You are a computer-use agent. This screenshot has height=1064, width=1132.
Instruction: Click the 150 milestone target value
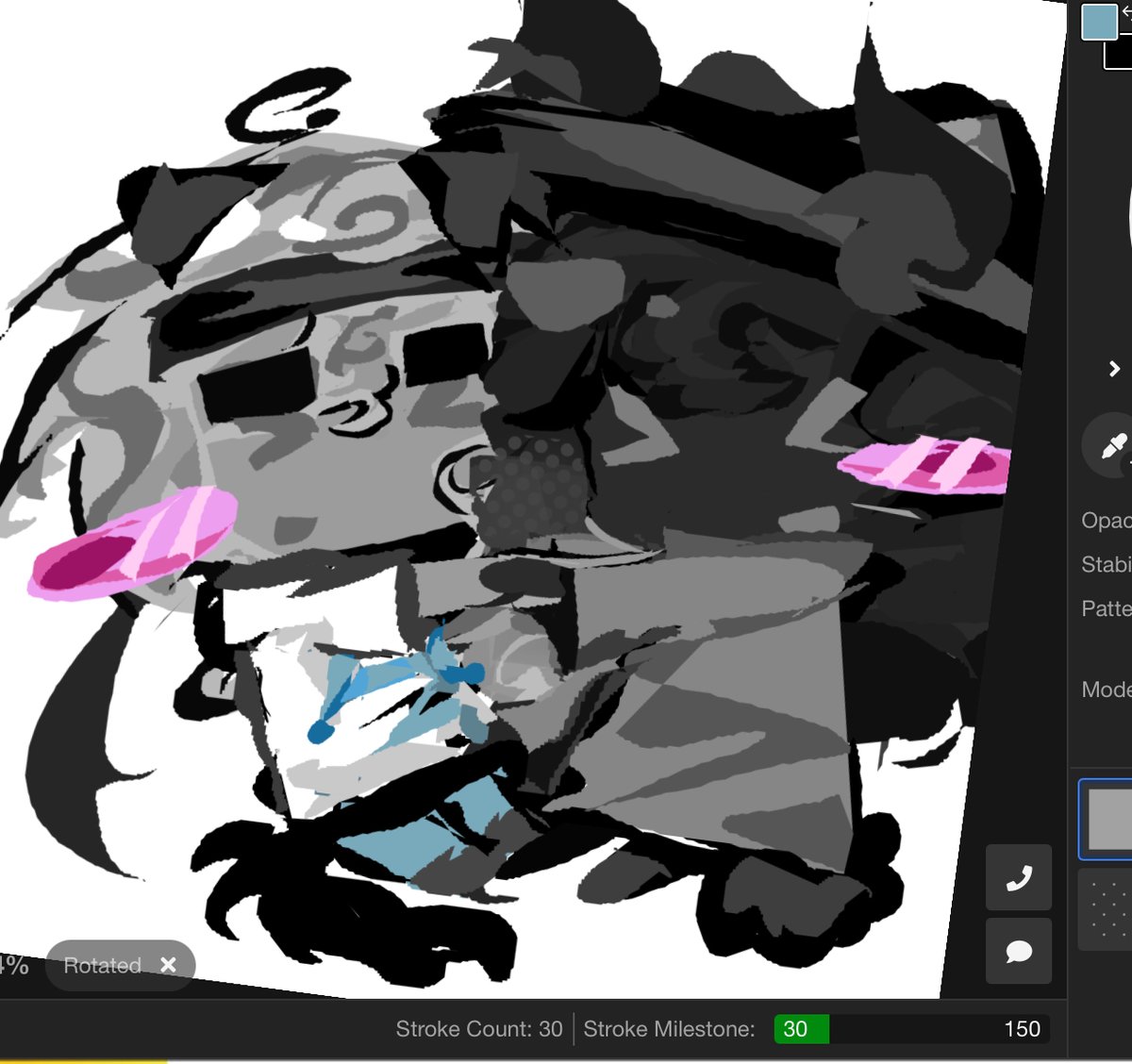click(x=1022, y=1029)
